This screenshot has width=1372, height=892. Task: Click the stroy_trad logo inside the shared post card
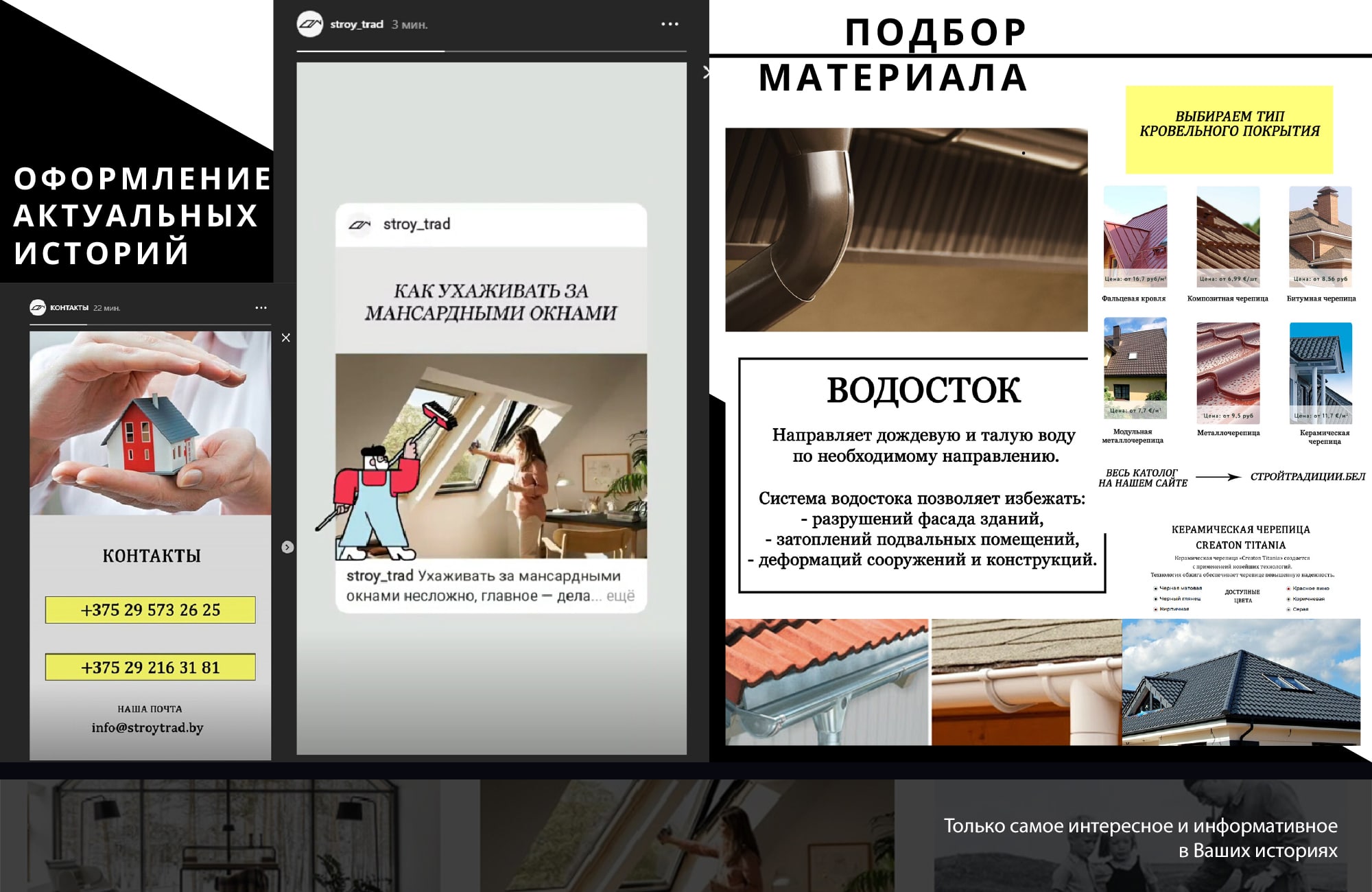pyautogui.click(x=359, y=224)
